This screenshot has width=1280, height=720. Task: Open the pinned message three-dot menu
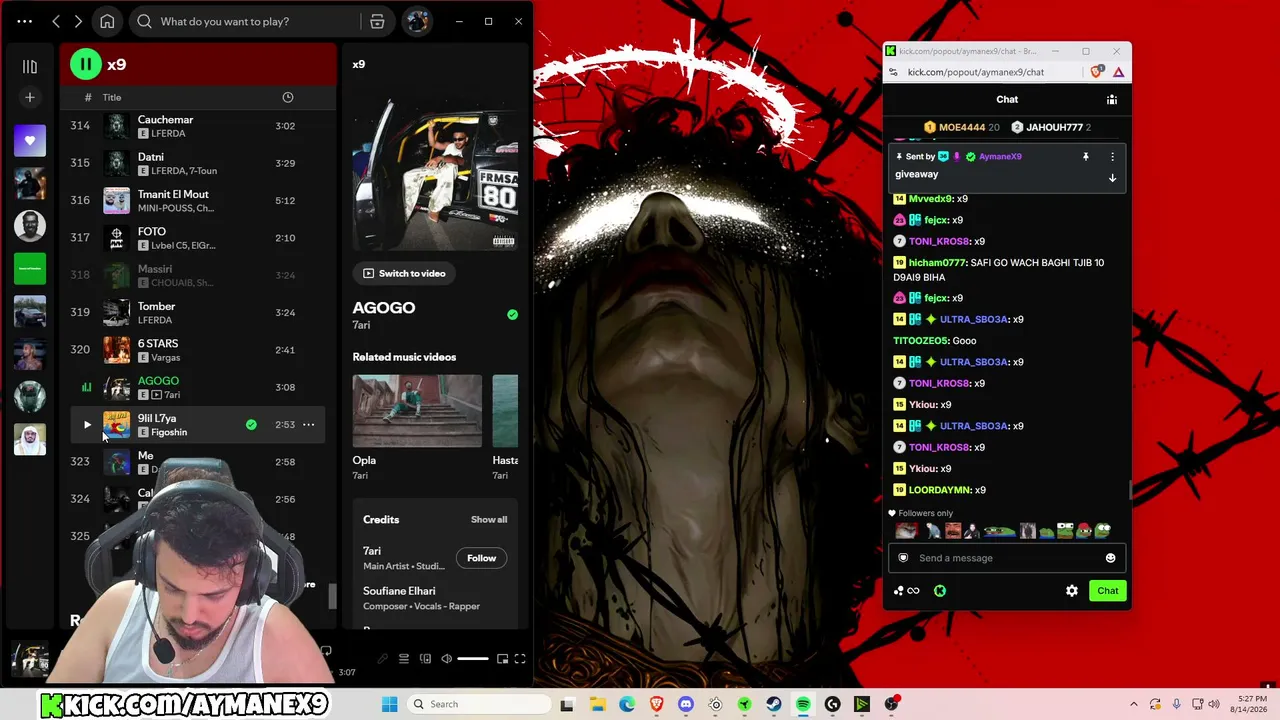click(1112, 157)
